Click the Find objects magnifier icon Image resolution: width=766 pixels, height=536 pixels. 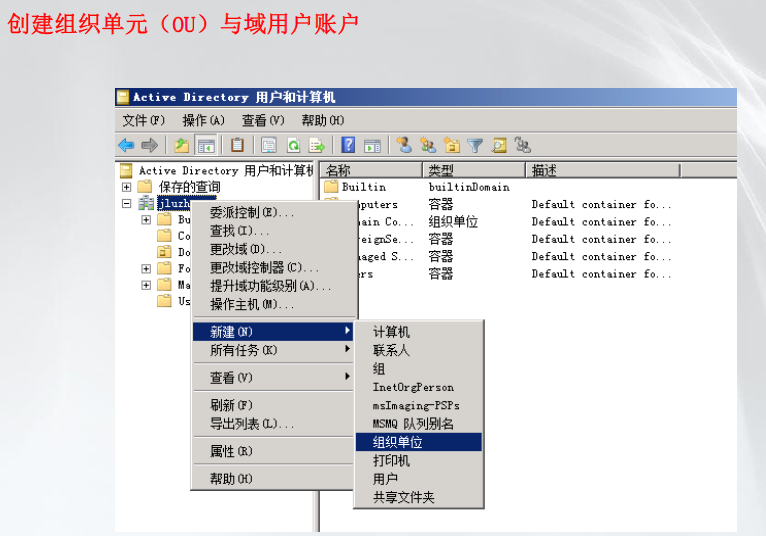(x=499, y=145)
